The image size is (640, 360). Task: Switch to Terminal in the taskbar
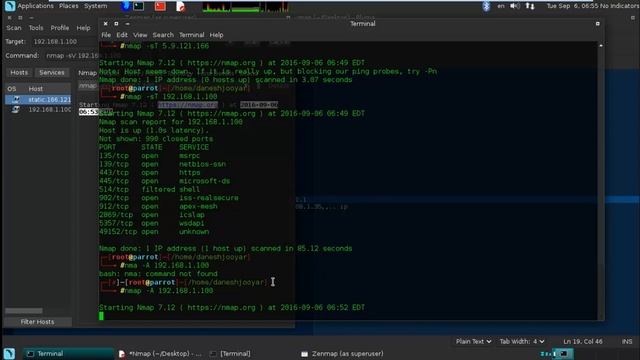click(x=68, y=354)
